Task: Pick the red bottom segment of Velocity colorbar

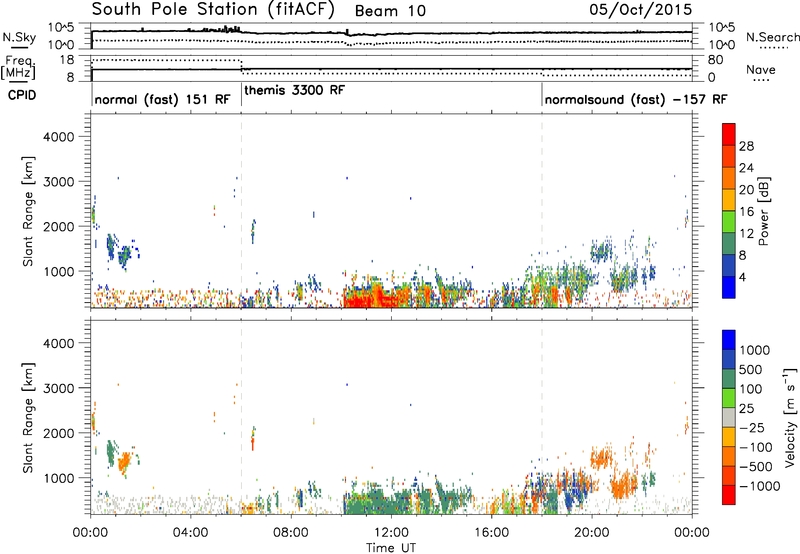Action: [729, 495]
